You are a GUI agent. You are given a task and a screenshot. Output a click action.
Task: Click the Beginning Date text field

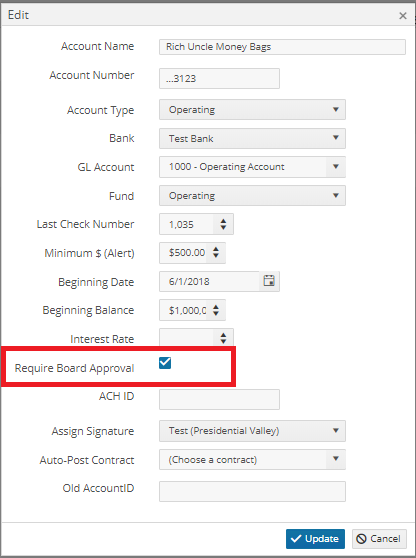click(x=209, y=281)
